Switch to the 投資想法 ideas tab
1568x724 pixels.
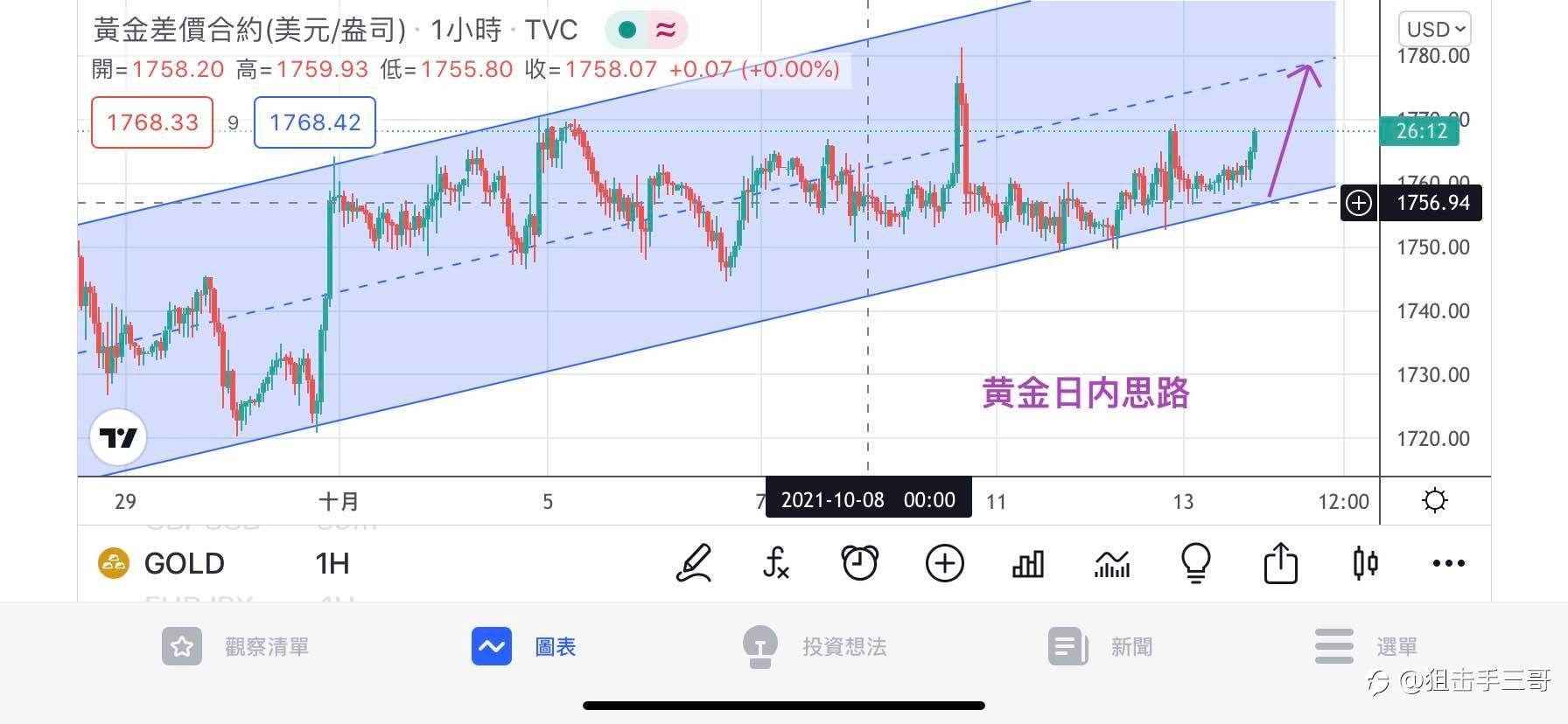[x=814, y=647]
